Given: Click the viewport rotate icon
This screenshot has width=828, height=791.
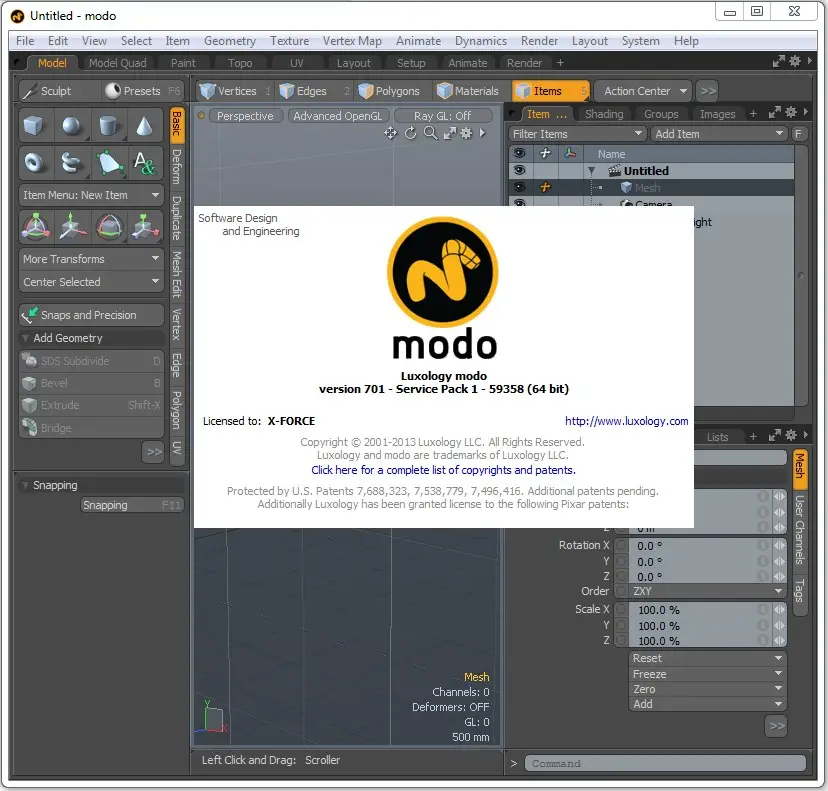Looking at the screenshot, I should point(410,133).
